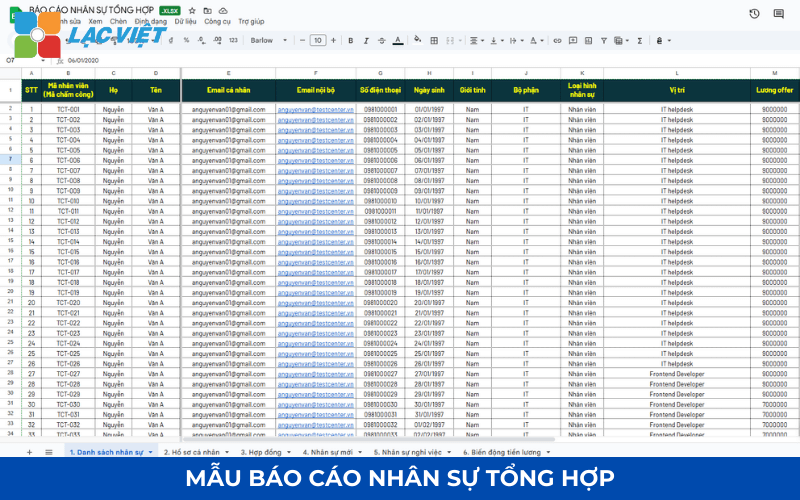Image resolution: width=800 pixels, height=500 pixels.
Task: Increase font size with plus button
Action: (333, 40)
